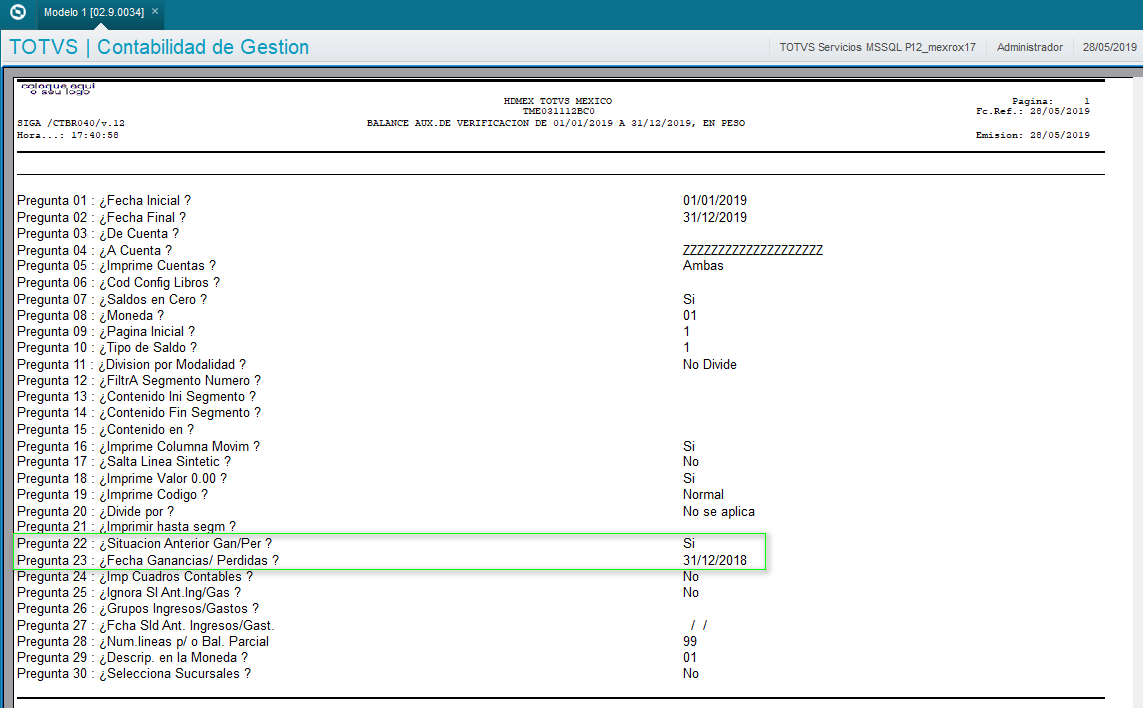This screenshot has height=708, width=1143.
Task: Click Pregunta 07 ¿Saldos en Cero ? row
Action: tap(112, 300)
